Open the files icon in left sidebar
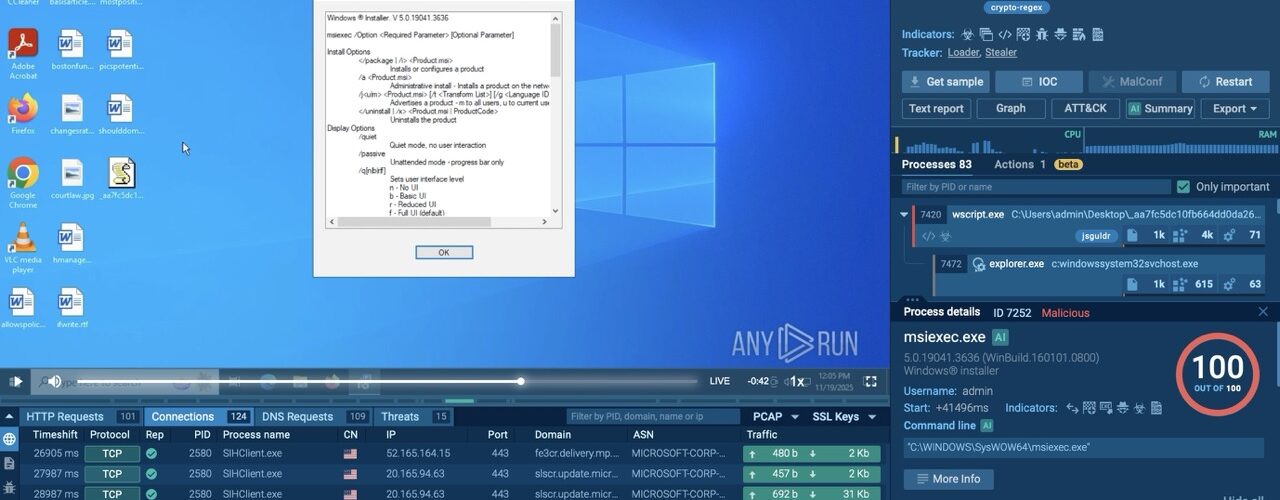 [10, 463]
